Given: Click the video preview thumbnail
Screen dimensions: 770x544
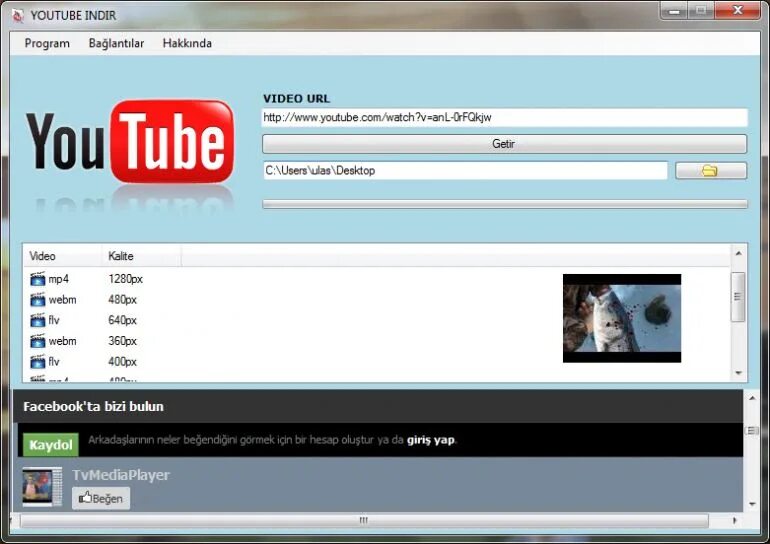Looking at the screenshot, I should click(622, 318).
